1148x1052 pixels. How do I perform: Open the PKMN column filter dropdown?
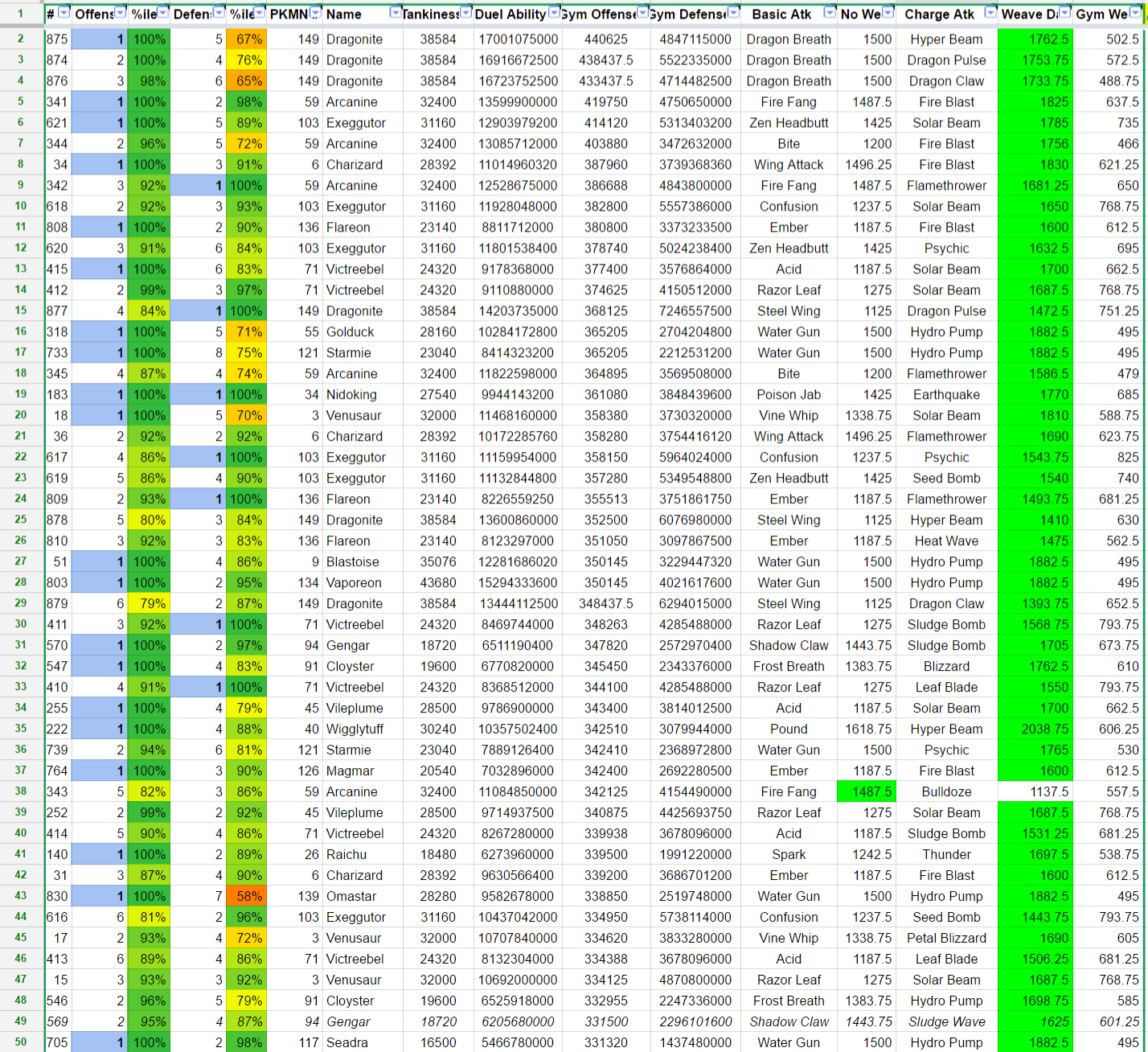pyautogui.click(x=316, y=13)
